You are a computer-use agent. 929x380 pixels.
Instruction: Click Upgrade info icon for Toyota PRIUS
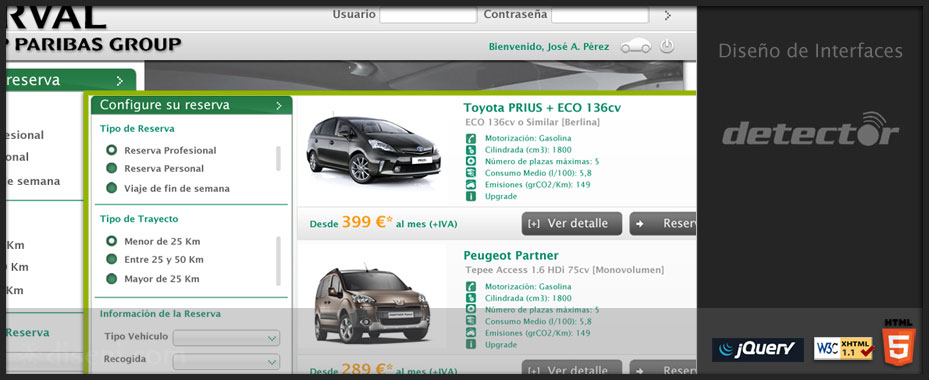coord(471,196)
